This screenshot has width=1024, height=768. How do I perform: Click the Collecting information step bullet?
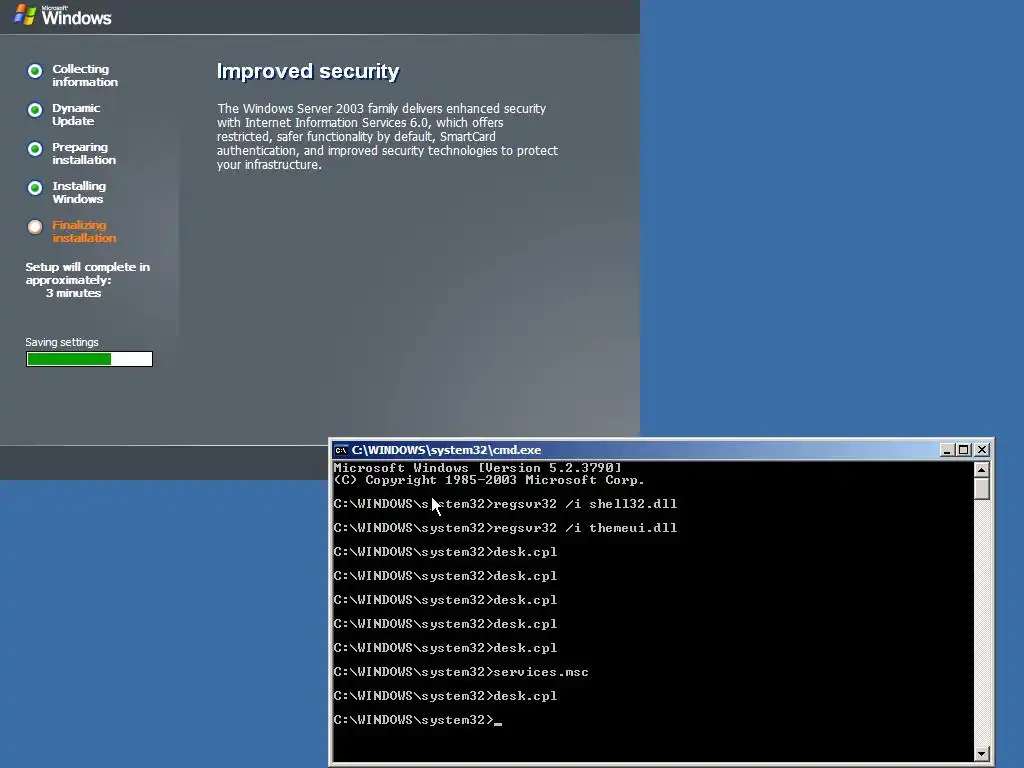35,71
